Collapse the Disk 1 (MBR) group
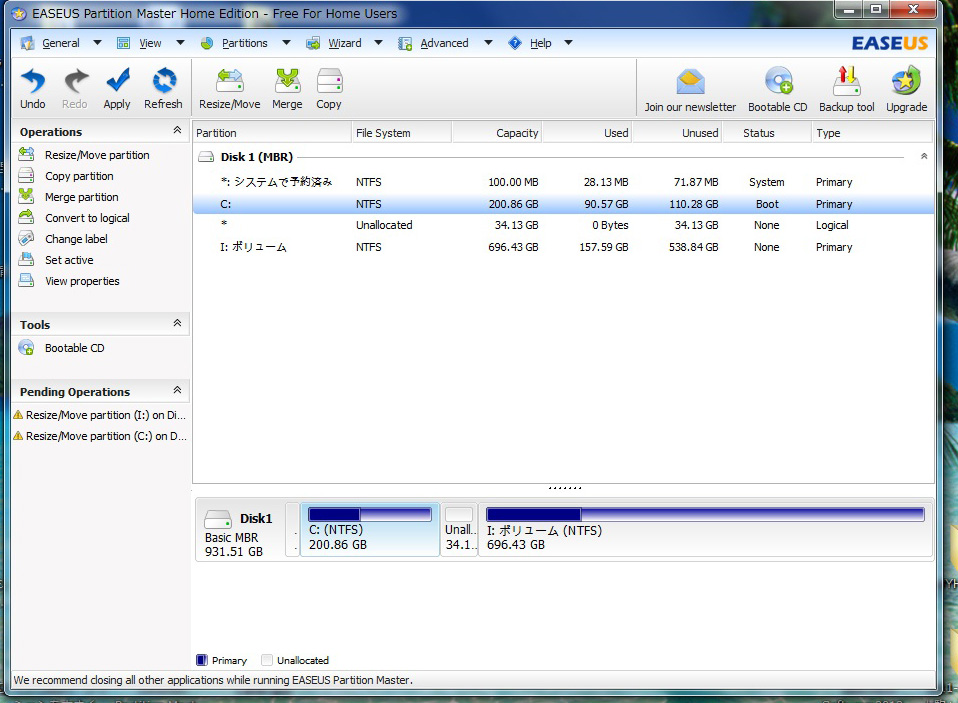The height and width of the screenshot is (703, 958). (923, 157)
